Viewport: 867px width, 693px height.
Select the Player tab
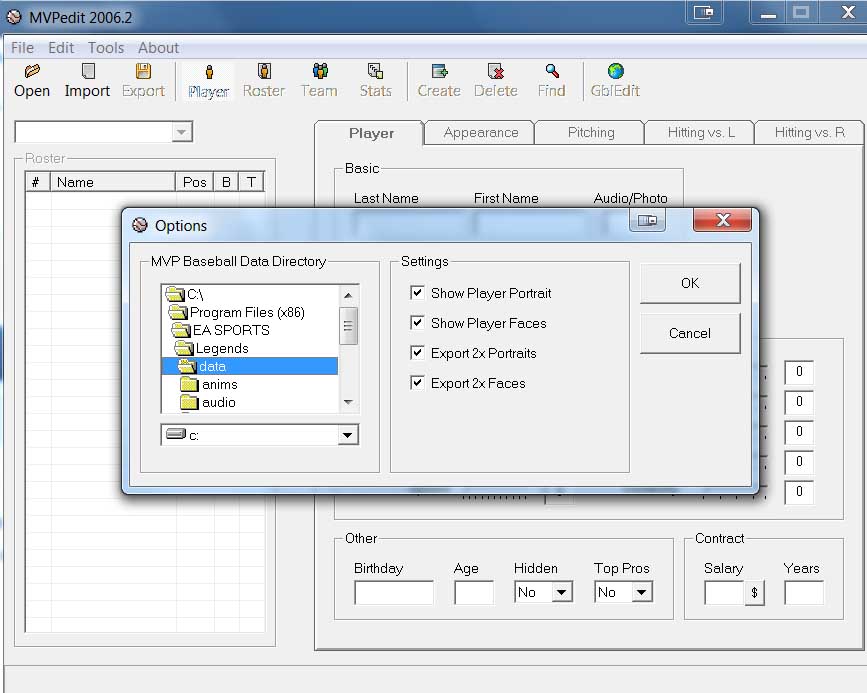click(x=370, y=133)
